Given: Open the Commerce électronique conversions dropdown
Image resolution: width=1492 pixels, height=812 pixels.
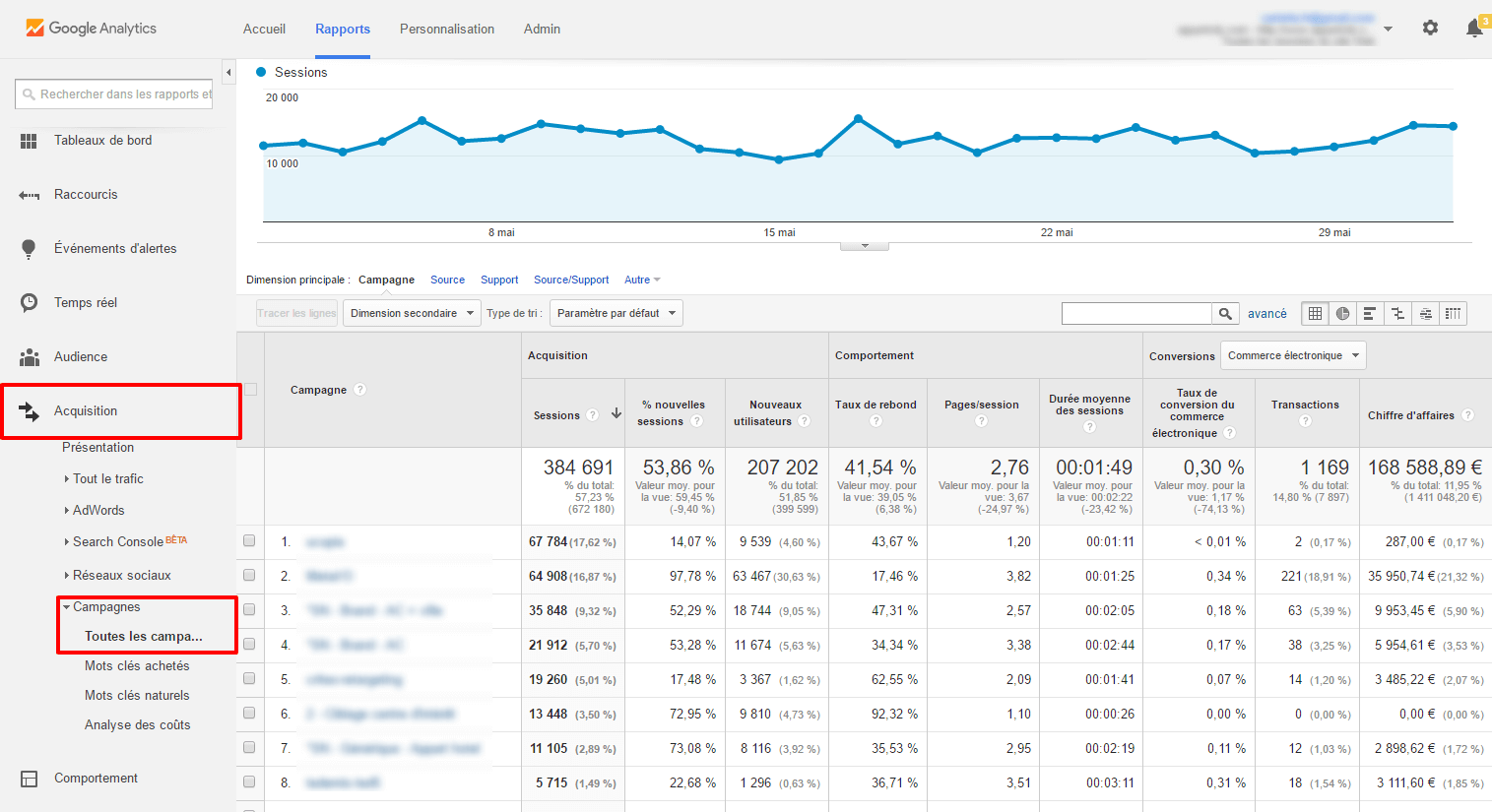Looking at the screenshot, I should [1292, 355].
